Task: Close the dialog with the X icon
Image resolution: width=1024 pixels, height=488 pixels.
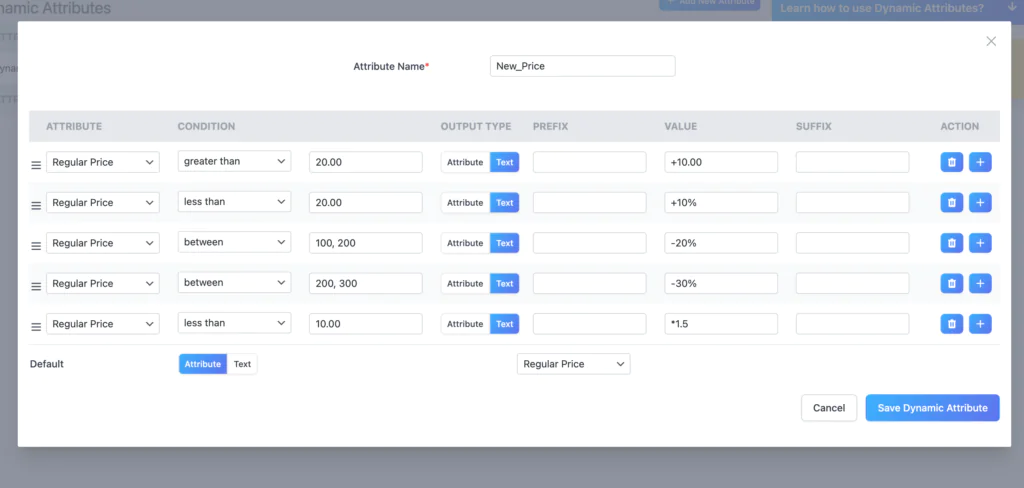Action: (991, 41)
